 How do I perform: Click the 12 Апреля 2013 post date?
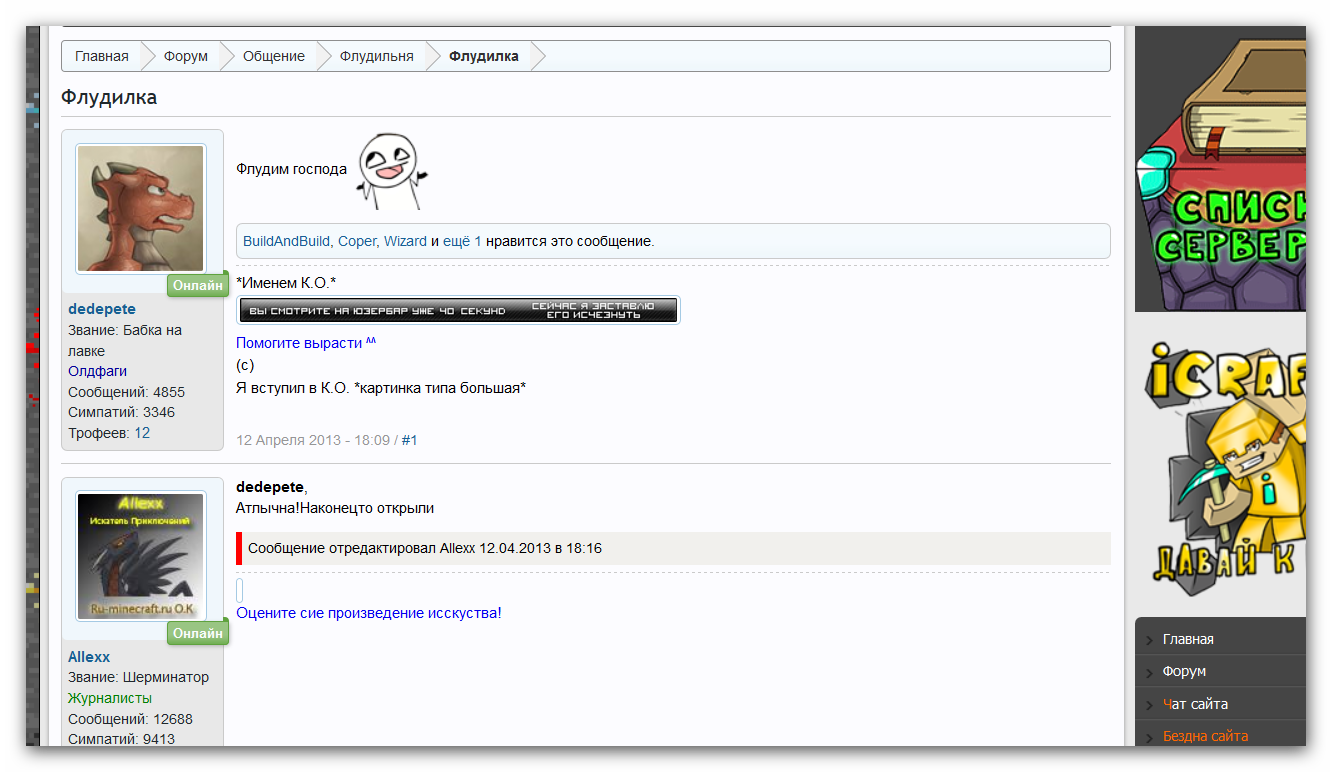(x=313, y=440)
